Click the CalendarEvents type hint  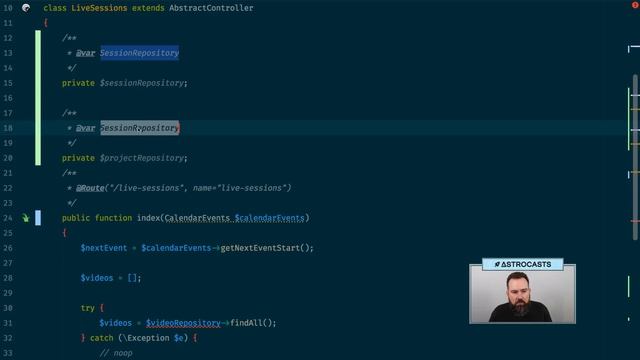pyautogui.click(x=197, y=218)
